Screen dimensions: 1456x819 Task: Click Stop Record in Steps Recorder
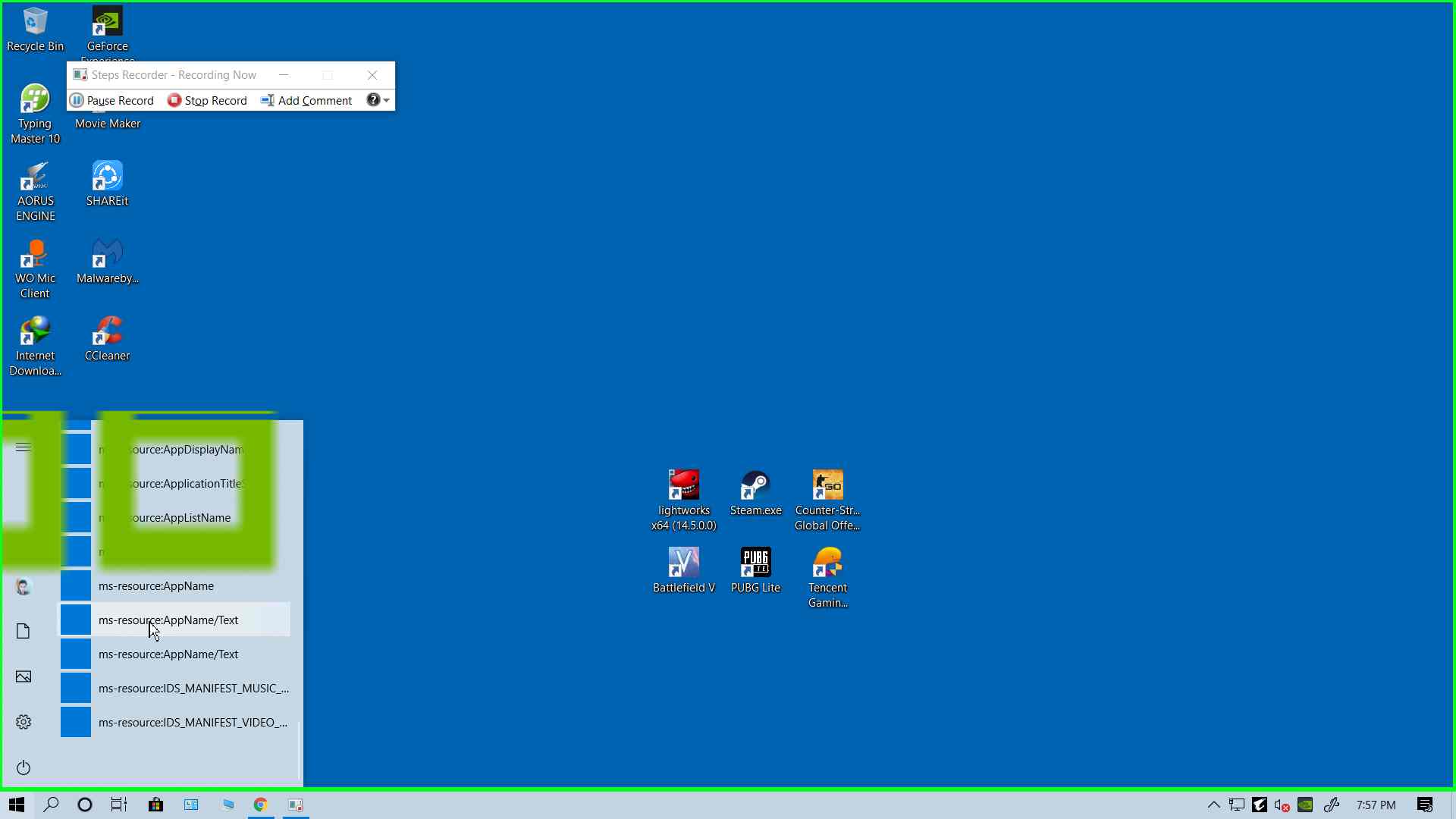[207, 100]
